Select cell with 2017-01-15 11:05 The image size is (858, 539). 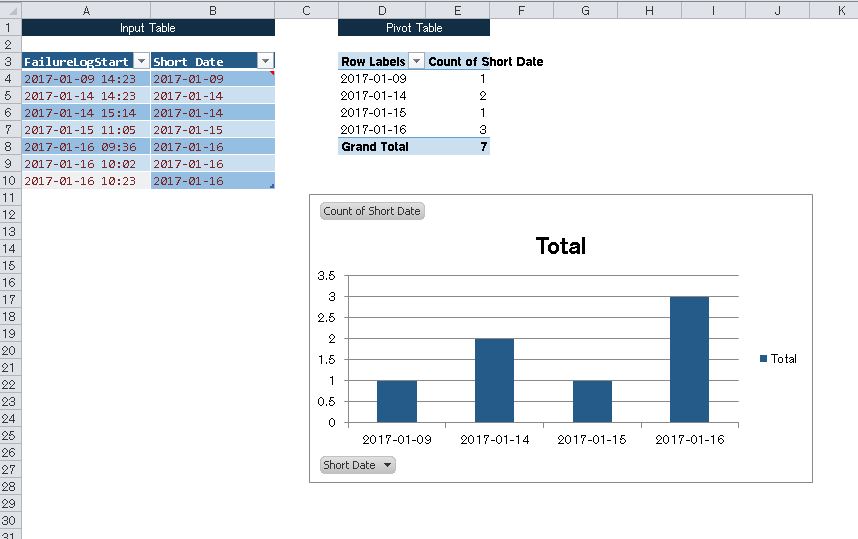point(86,130)
